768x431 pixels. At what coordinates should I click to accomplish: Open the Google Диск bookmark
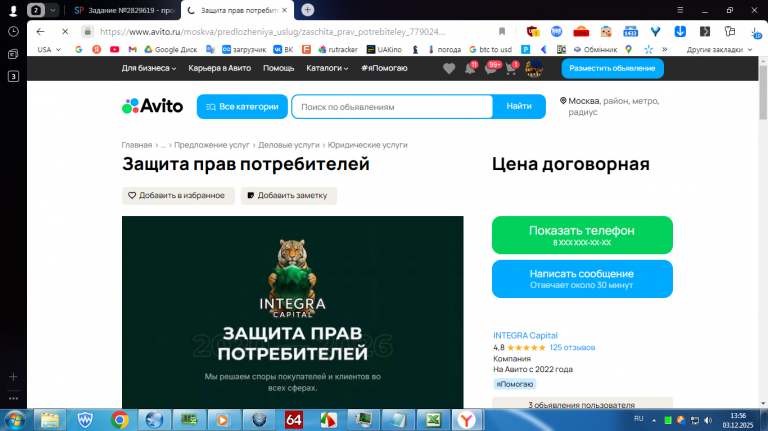[170, 49]
